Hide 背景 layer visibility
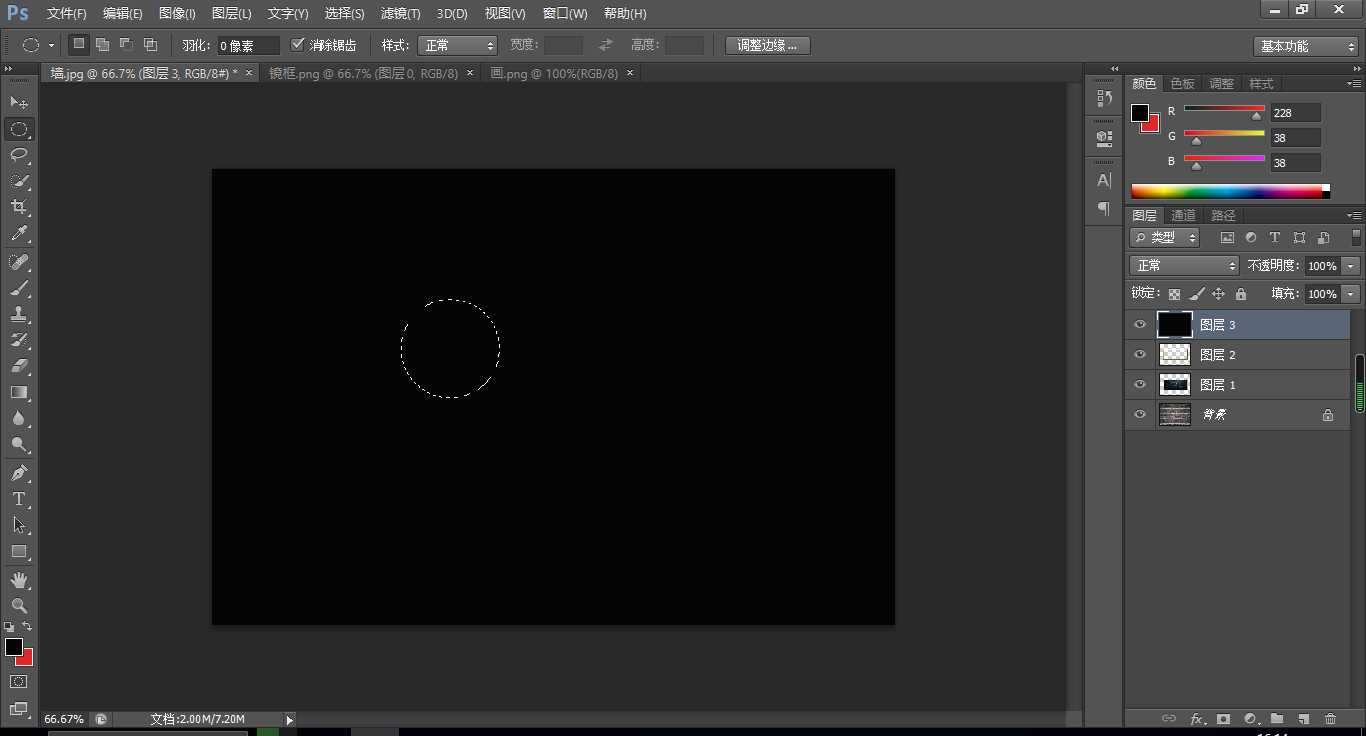Image resolution: width=1366 pixels, height=736 pixels. [1140, 415]
